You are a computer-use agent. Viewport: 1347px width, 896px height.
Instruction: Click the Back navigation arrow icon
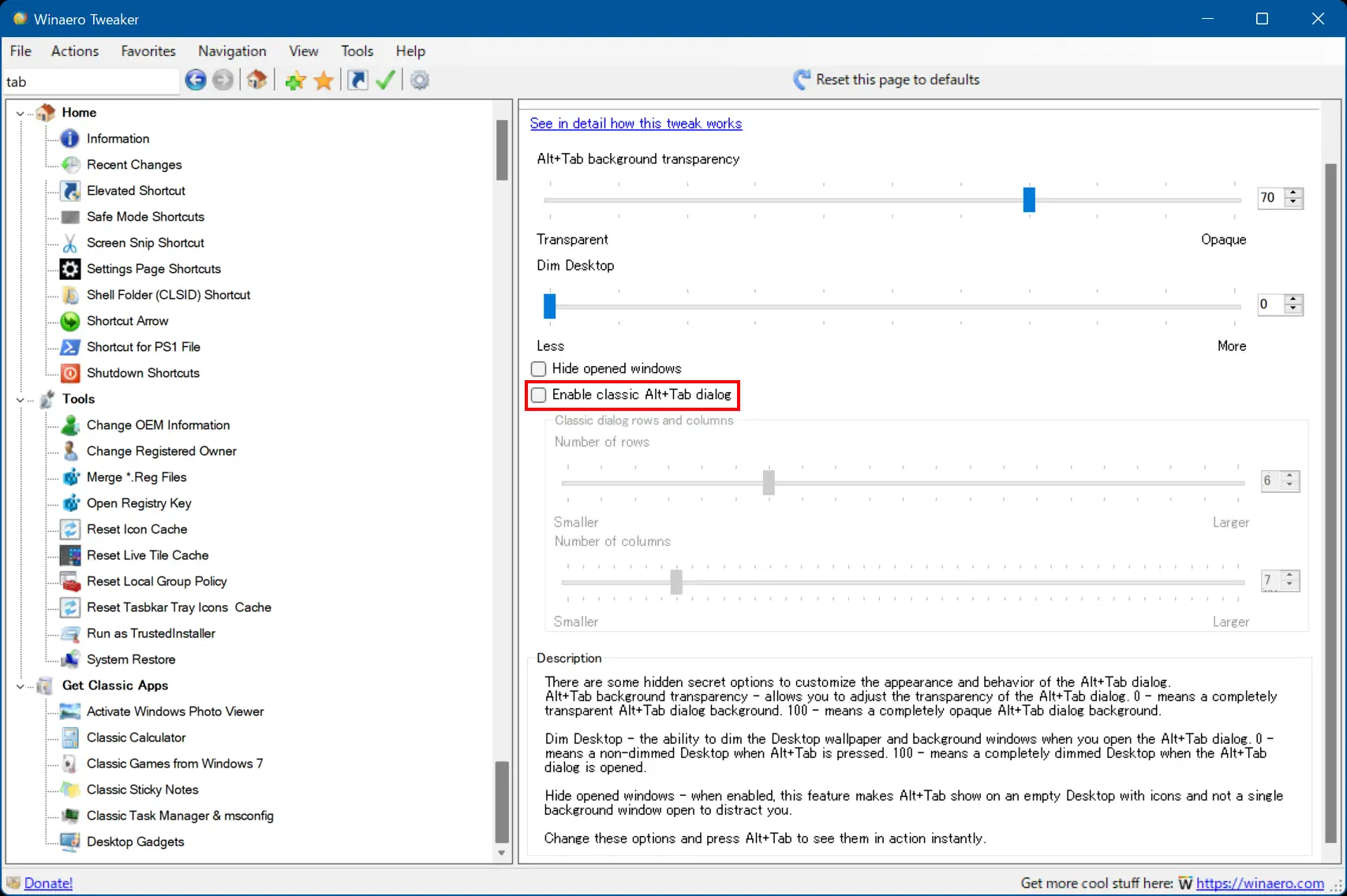coord(196,80)
